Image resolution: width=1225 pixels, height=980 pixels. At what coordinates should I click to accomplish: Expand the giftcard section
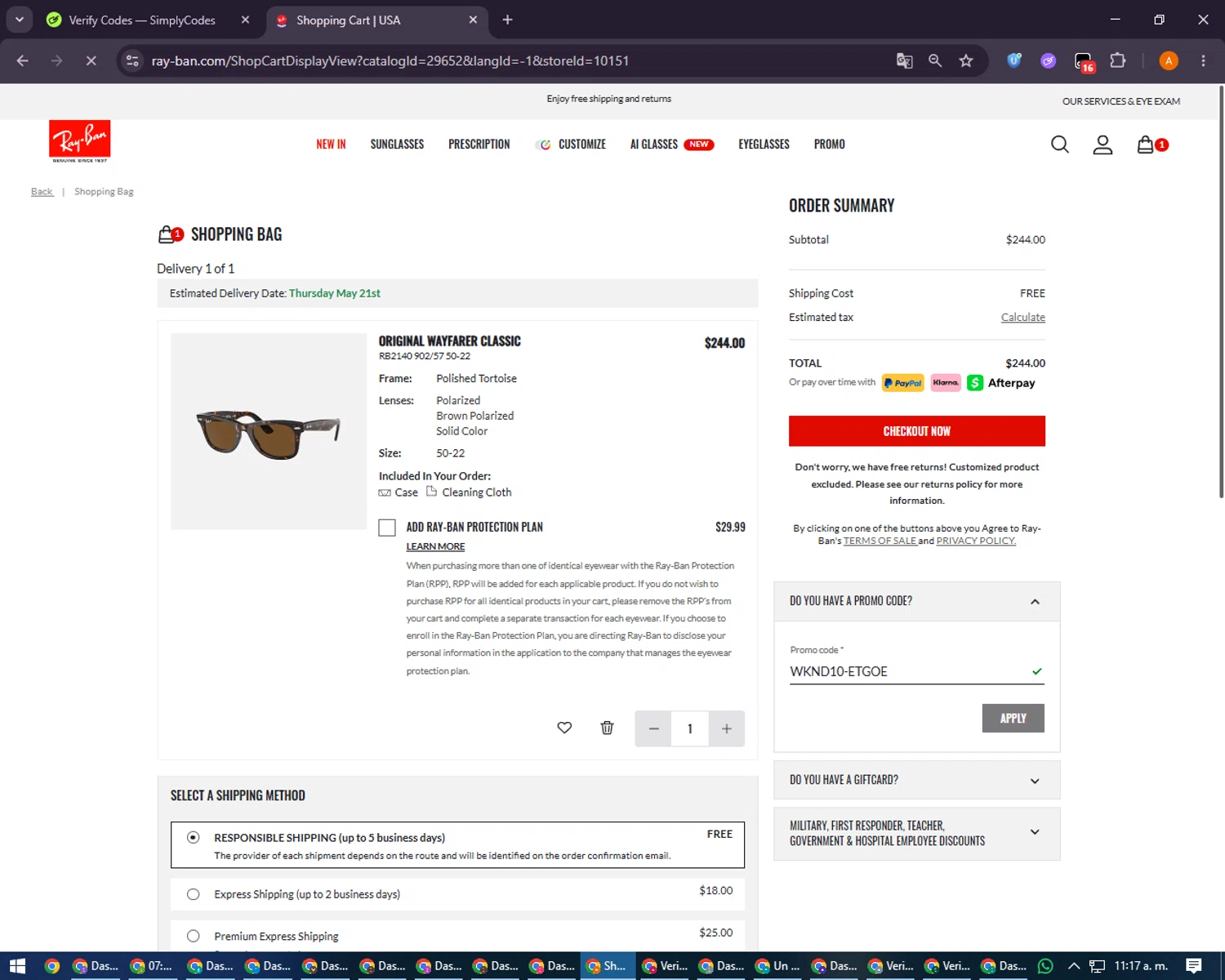(1035, 781)
